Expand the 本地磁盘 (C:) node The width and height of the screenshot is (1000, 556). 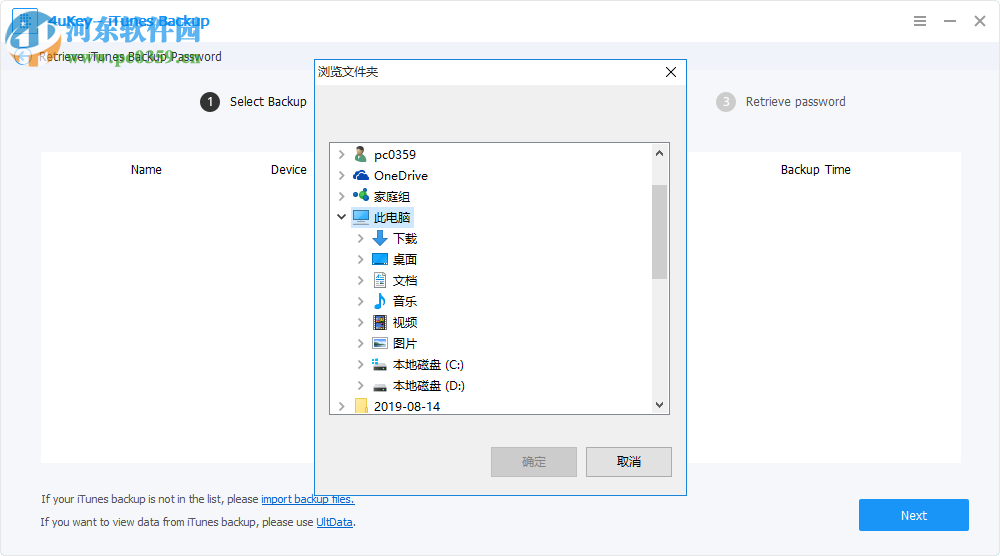[x=360, y=365]
